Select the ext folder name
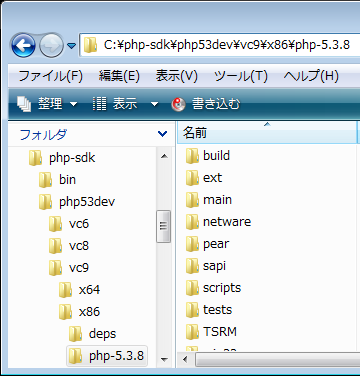This screenshot has height=376, width=360. pos(213,178)
